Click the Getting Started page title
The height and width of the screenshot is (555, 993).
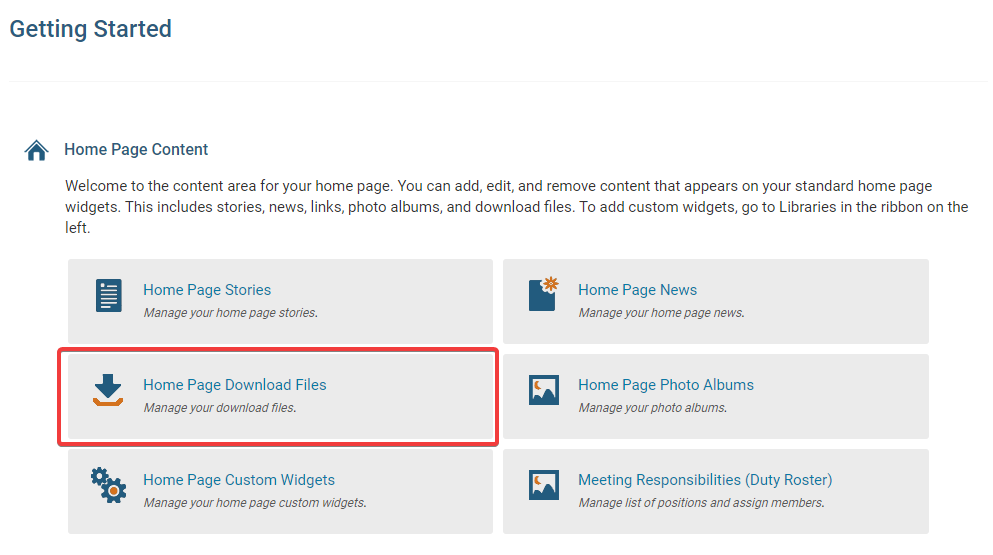point(91,29)
